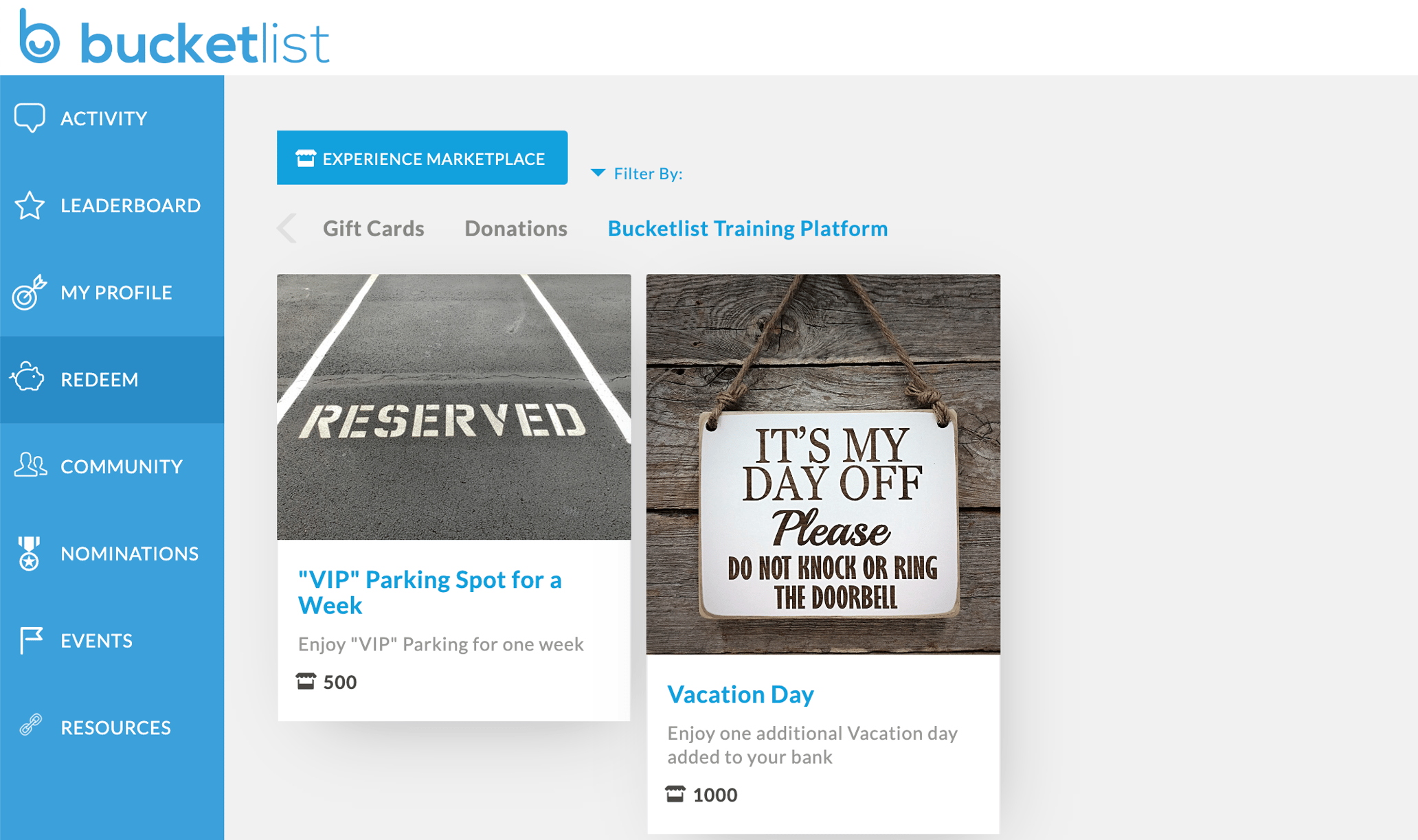Click the Community label in the sidebar
The height and width of the screenshot is (840, 1418).
pos(122,466)
